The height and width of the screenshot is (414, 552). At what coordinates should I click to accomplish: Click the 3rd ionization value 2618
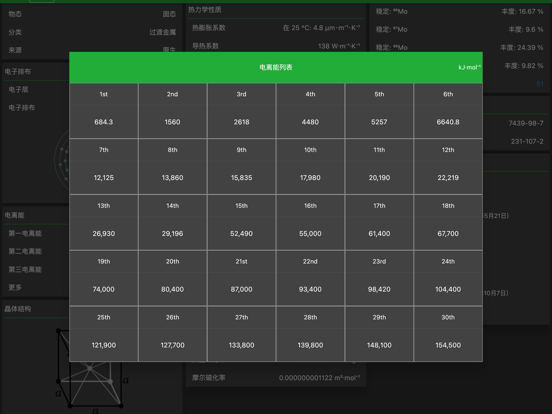tap(242, 122)
